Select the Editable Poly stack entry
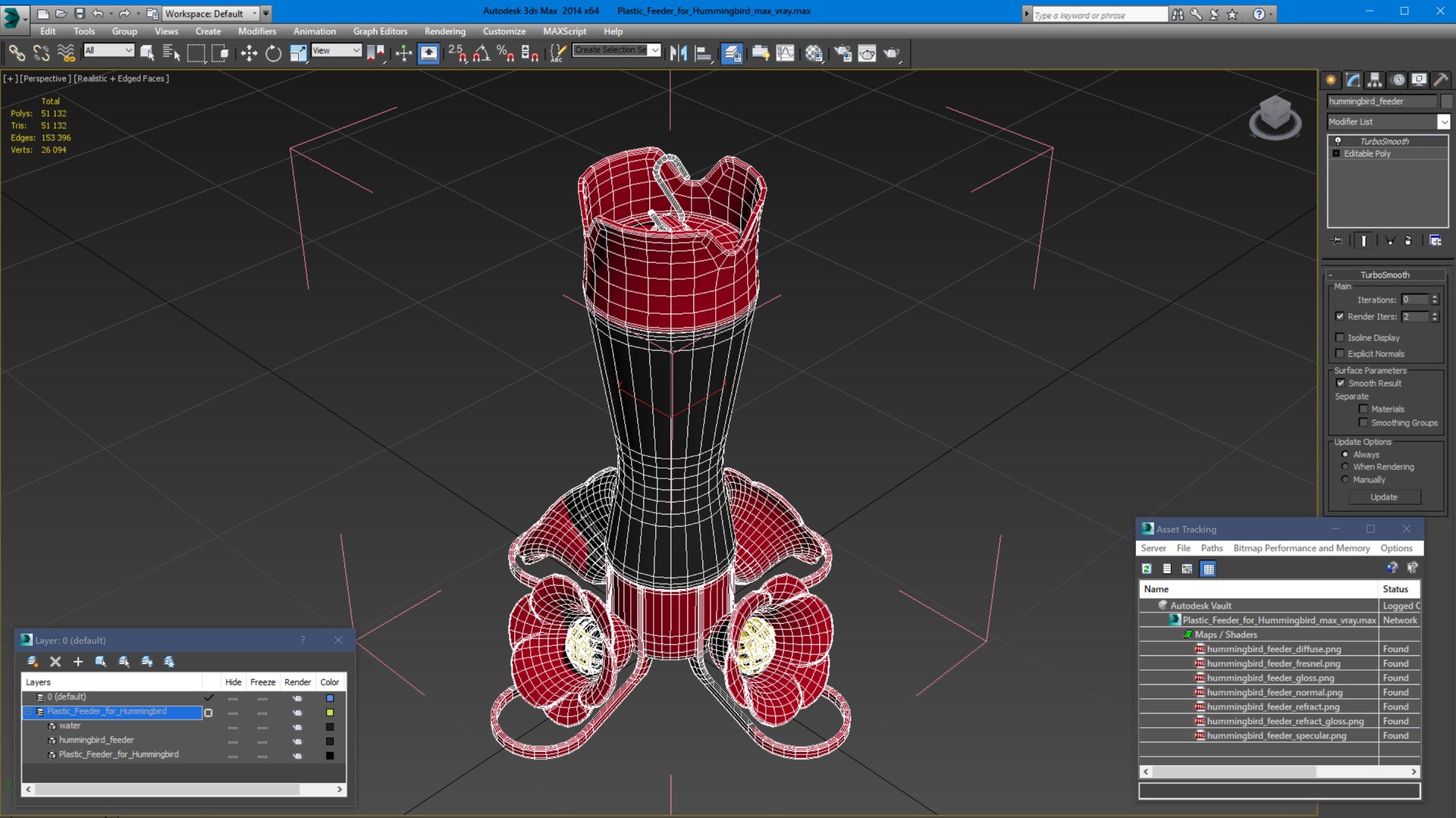Image resolution: width=1456 pixels, height=818 pixels. [1367, 153]
